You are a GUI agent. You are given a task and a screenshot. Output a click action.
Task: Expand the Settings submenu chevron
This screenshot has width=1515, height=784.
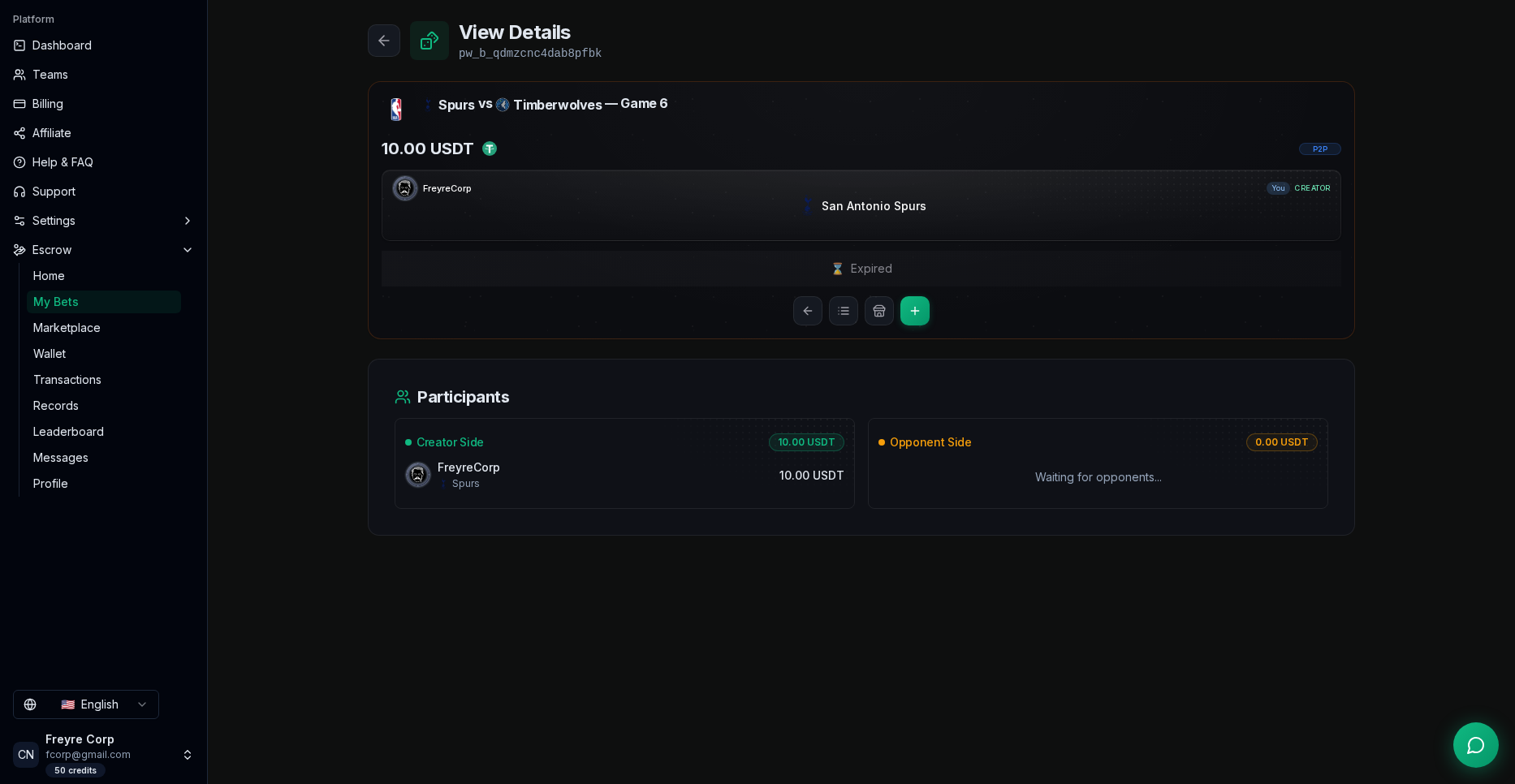click(188, 221)
